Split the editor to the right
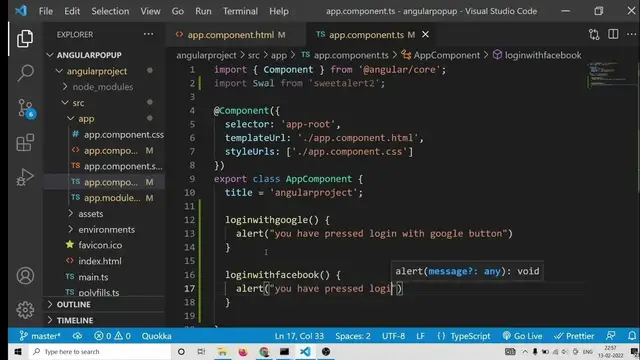This screenshot has width=640, height=360. point(613,34)
